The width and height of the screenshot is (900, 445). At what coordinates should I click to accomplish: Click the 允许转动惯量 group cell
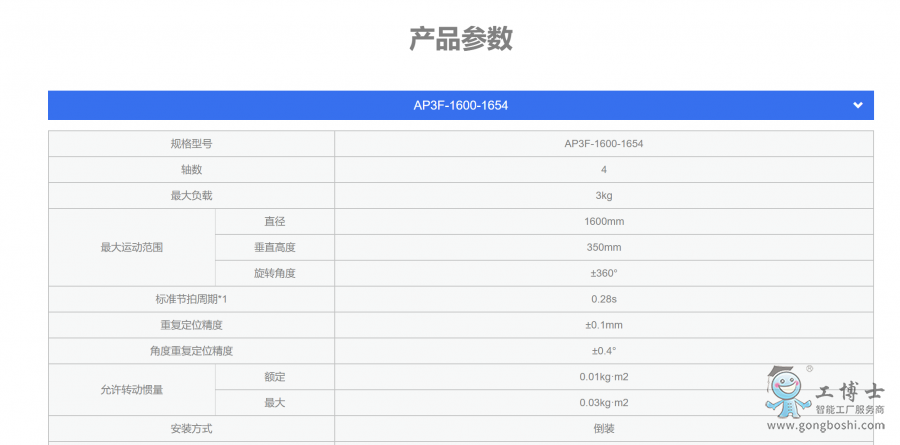(x=131, y=390)
